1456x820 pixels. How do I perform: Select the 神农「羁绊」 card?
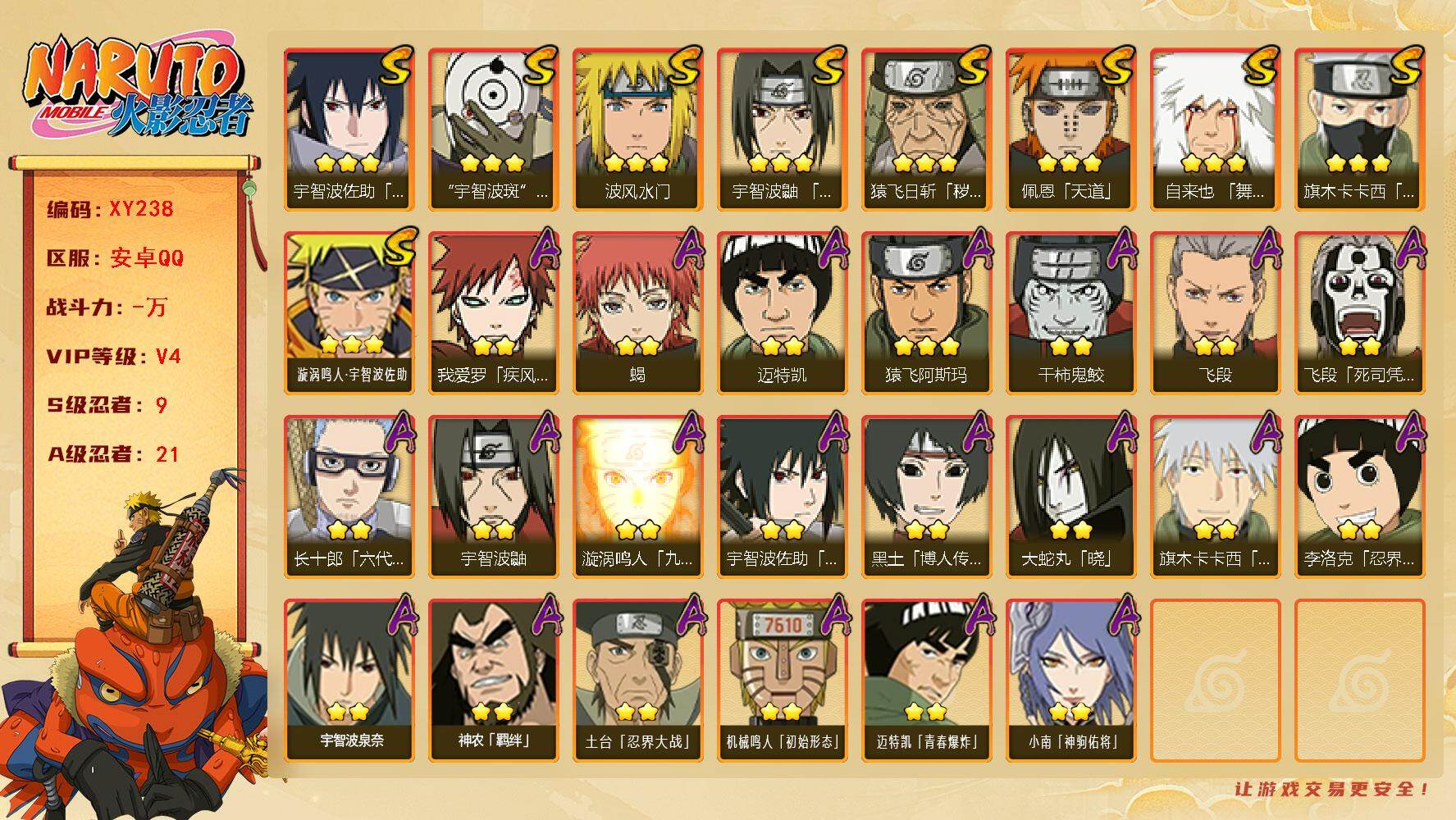click(493, 680)
